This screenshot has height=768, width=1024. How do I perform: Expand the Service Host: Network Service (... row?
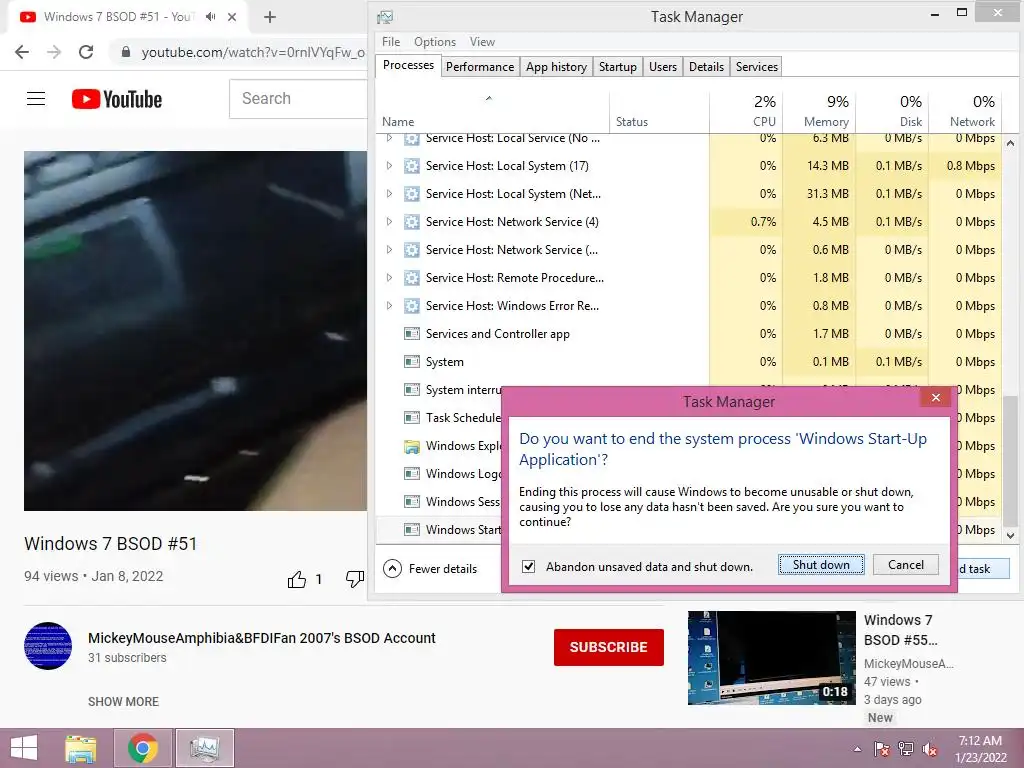tap(389, 250)
